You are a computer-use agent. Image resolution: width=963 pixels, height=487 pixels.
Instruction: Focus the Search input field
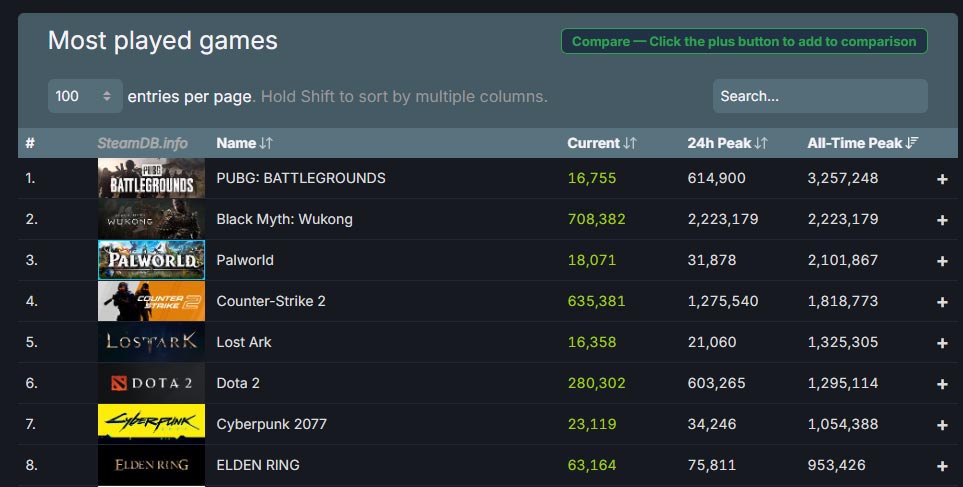pyautogui.click(x=820, y=96)
